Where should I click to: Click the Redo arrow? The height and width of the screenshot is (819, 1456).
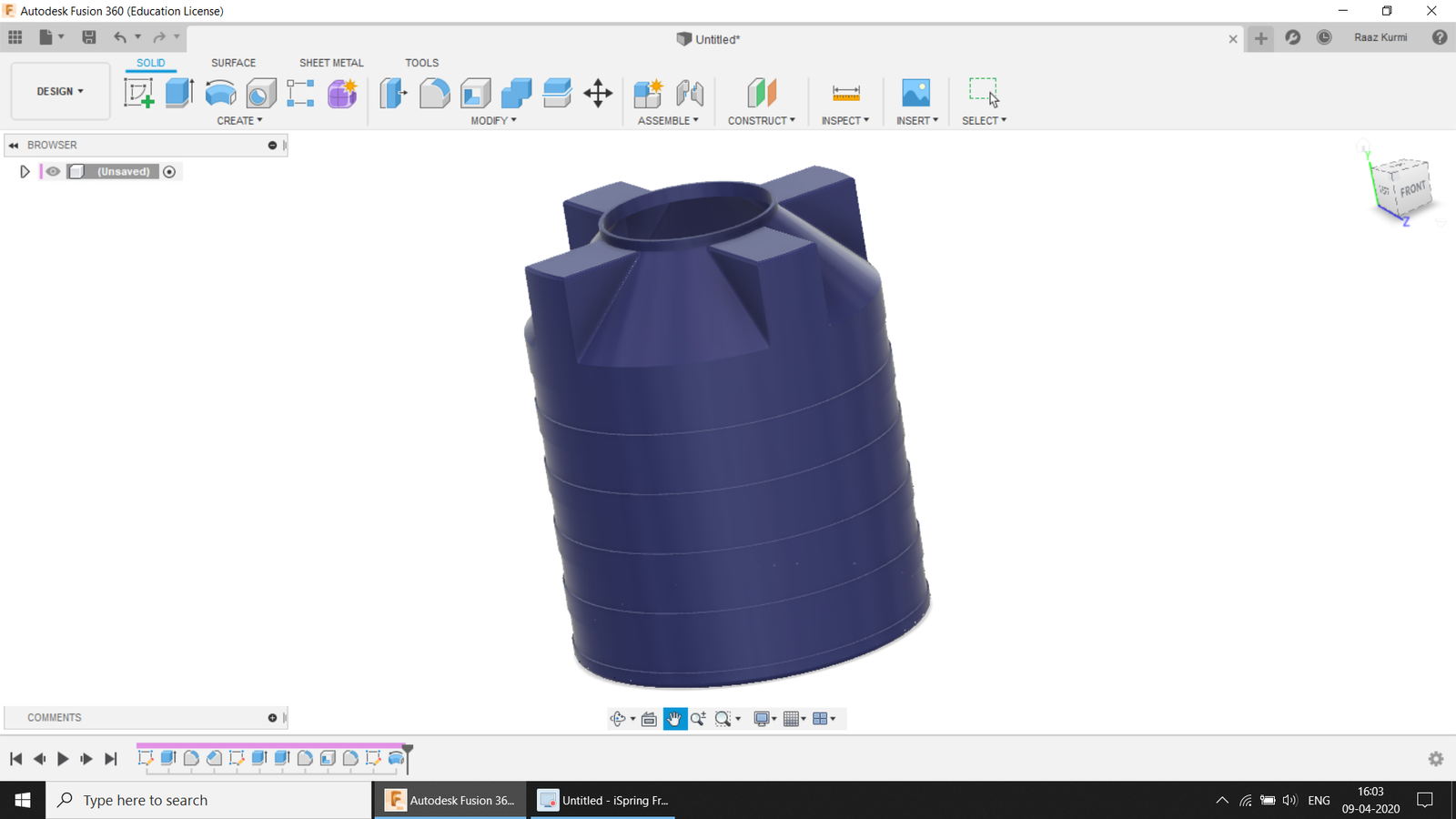point(159,37)
